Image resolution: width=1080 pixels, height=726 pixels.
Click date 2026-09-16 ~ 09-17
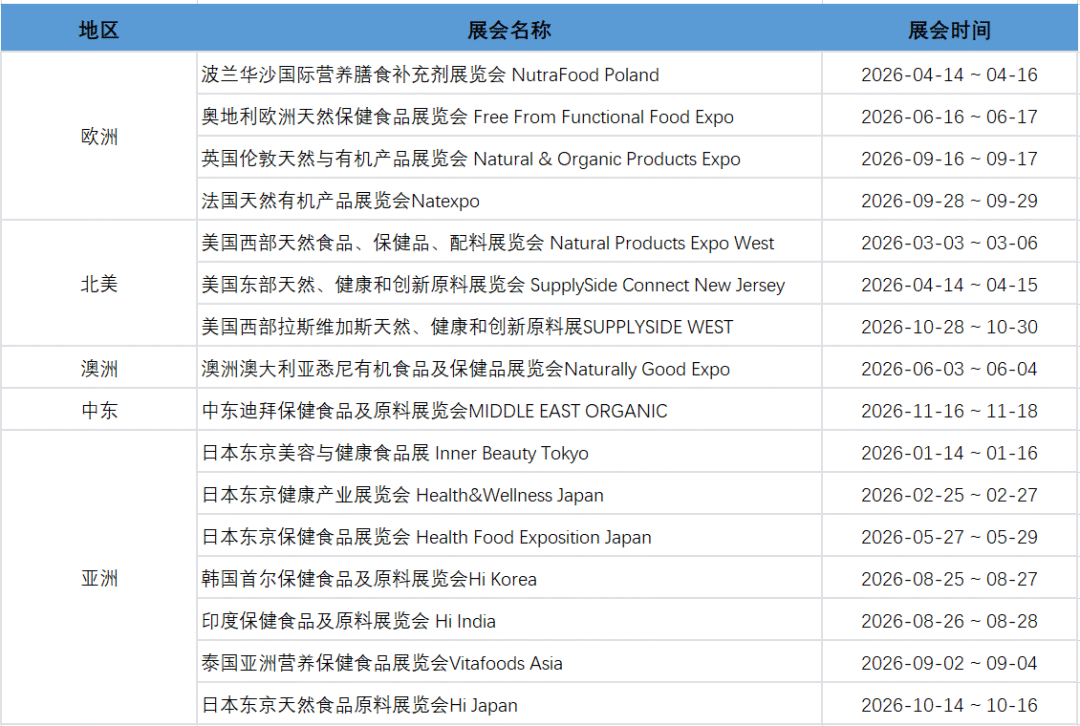point(949,158)
